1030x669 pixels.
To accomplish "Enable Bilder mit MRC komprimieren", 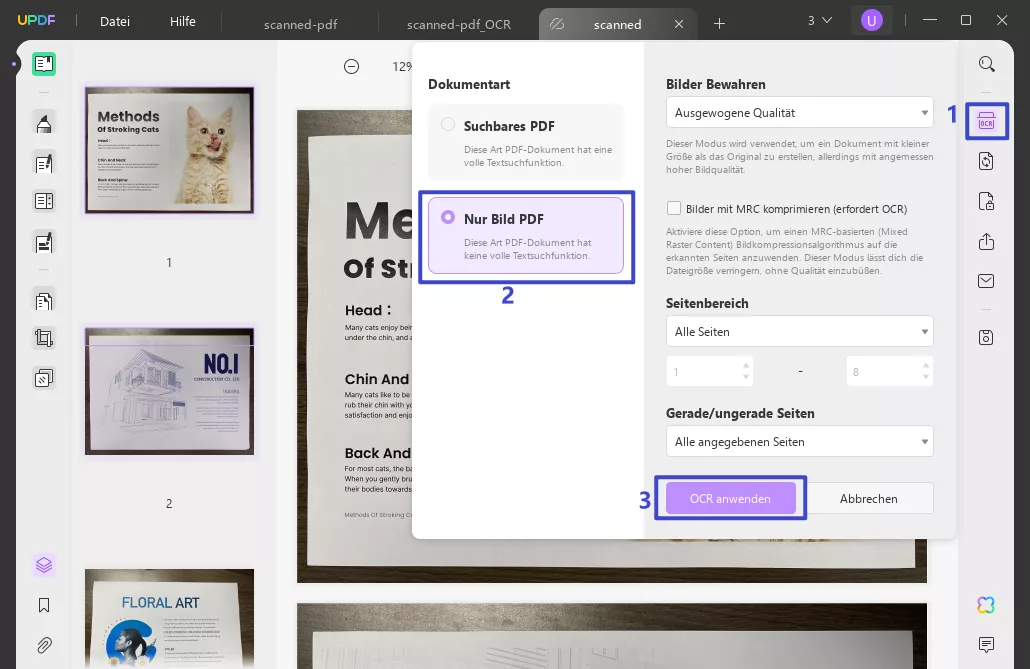I will (674, 208).
